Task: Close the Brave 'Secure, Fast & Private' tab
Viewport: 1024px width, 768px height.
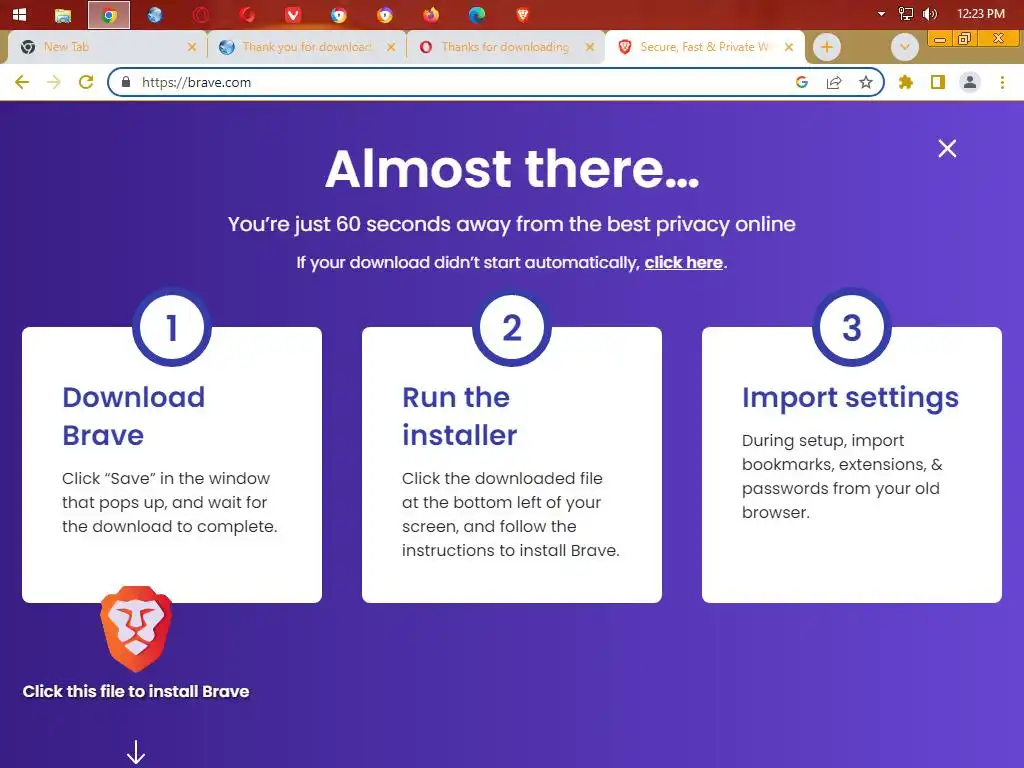Action: coord(789,47)
